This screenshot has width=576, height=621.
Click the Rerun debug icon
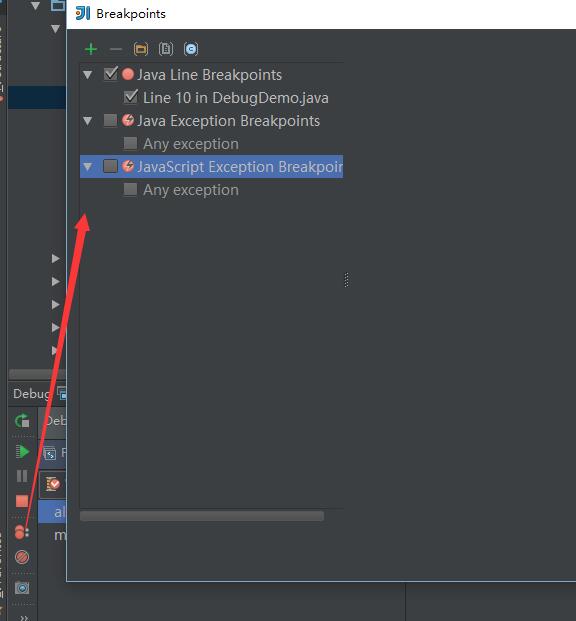22,421
